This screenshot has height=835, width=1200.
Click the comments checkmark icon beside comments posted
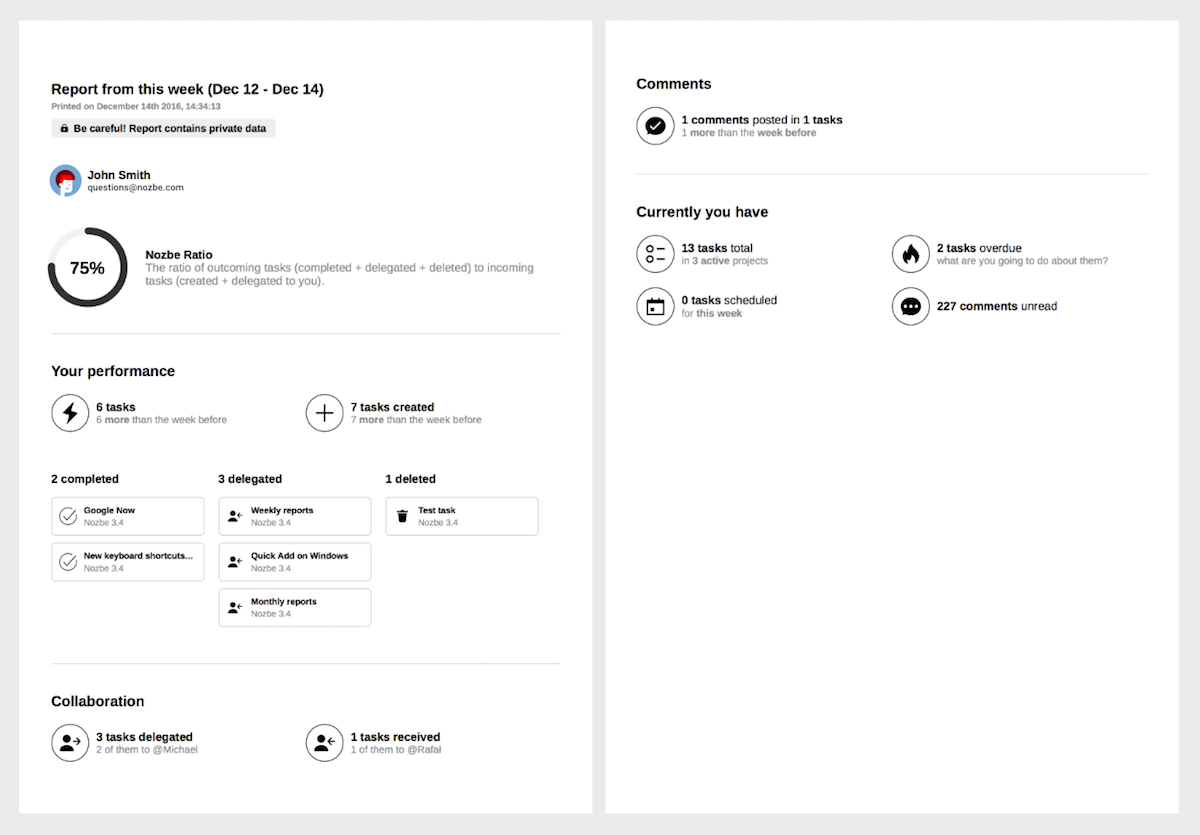pos(655,126)
